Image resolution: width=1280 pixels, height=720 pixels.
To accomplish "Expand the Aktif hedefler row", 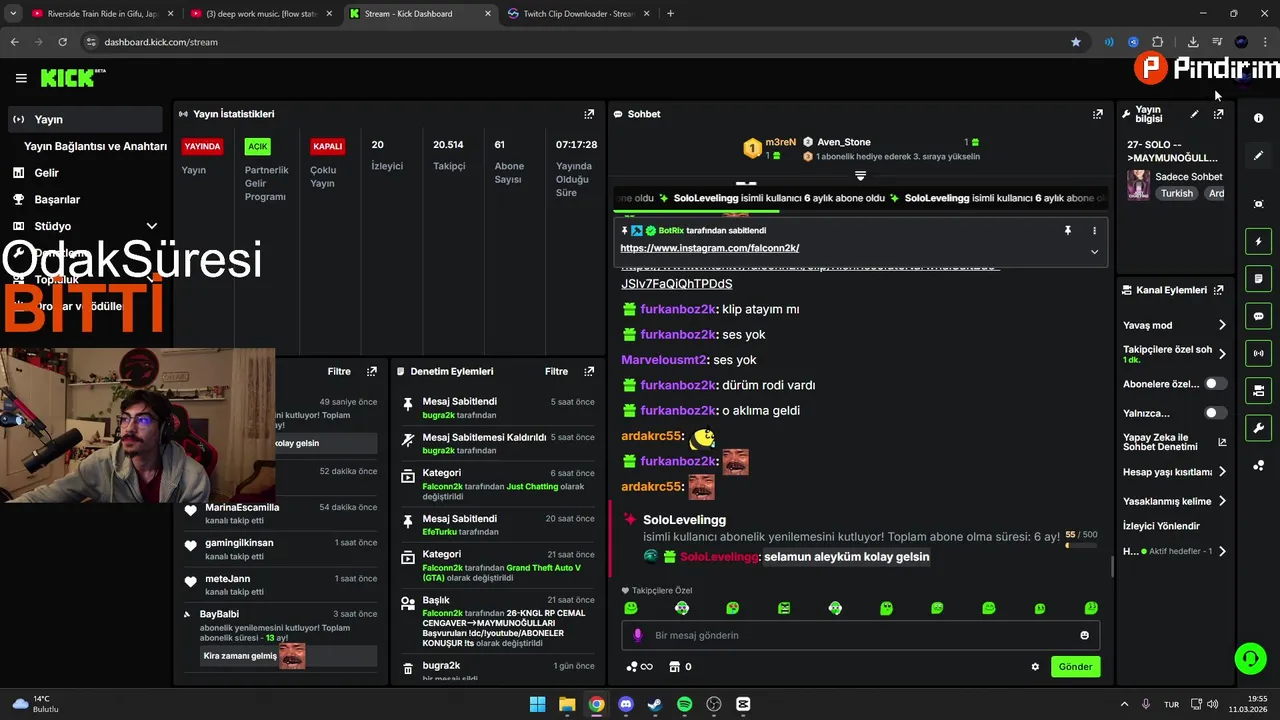I will (x=1175, y=551).
